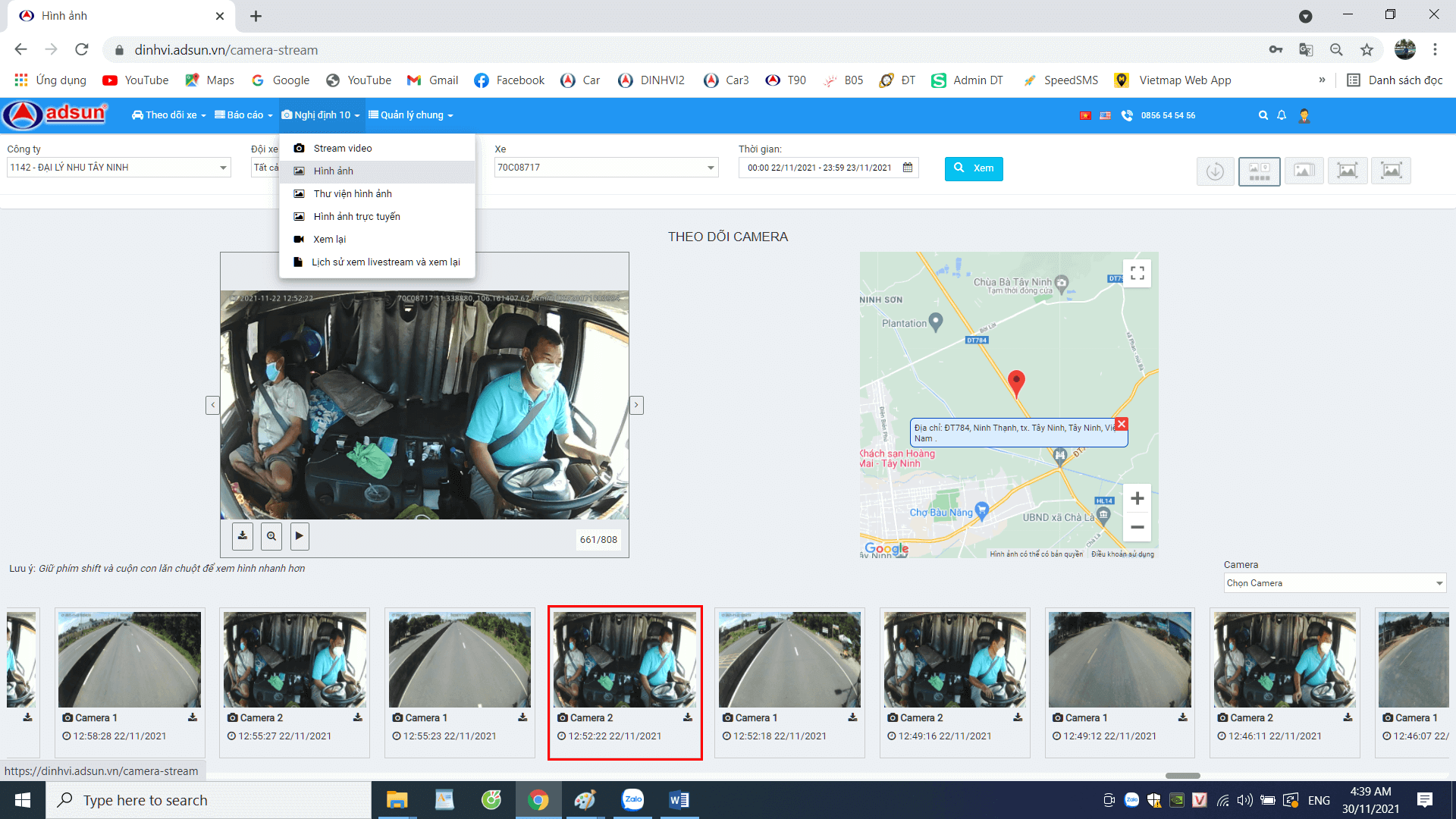Toggle map fullscreen view

click(1137, 273)
